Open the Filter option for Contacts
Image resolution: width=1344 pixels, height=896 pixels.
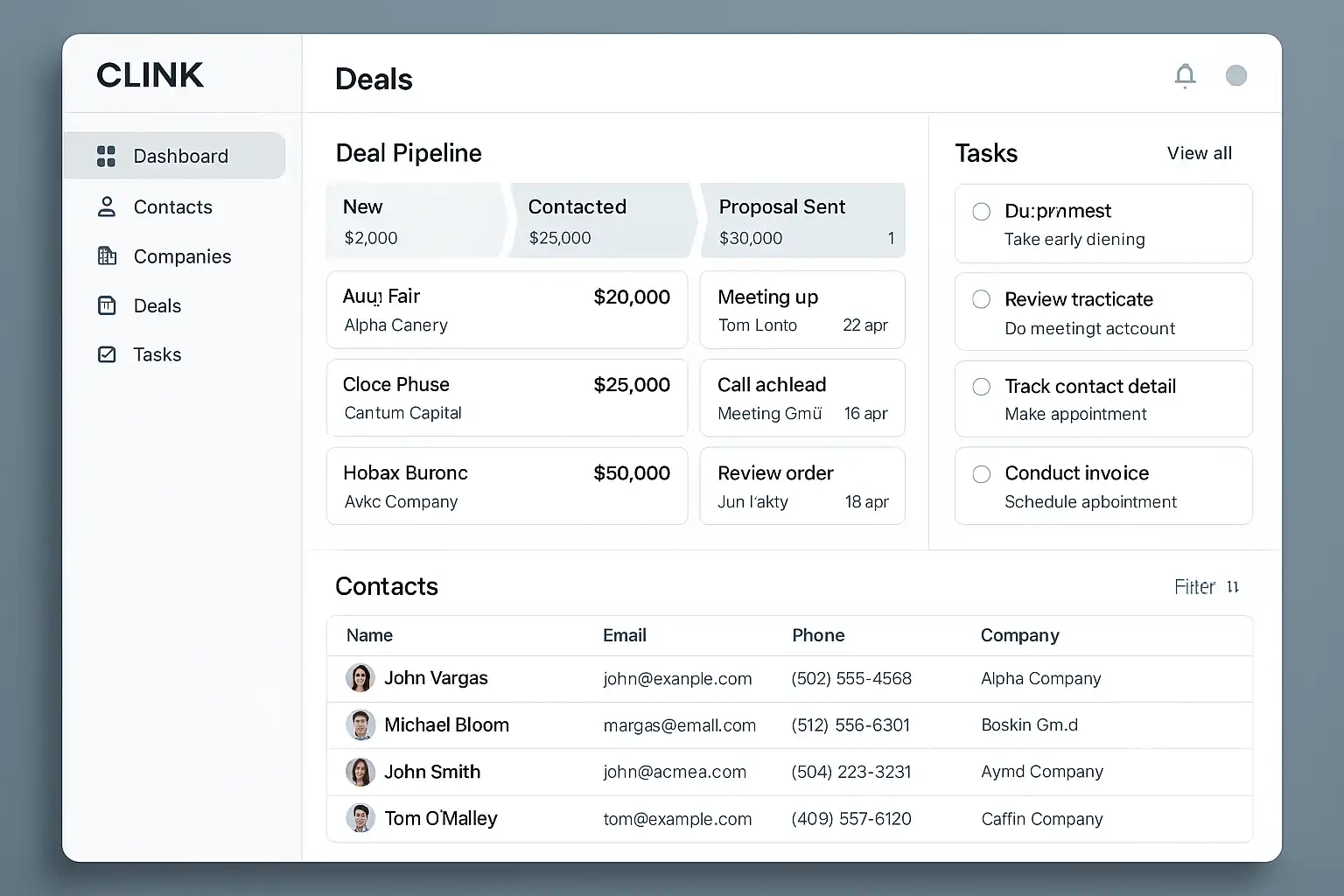pos(1194,587)
